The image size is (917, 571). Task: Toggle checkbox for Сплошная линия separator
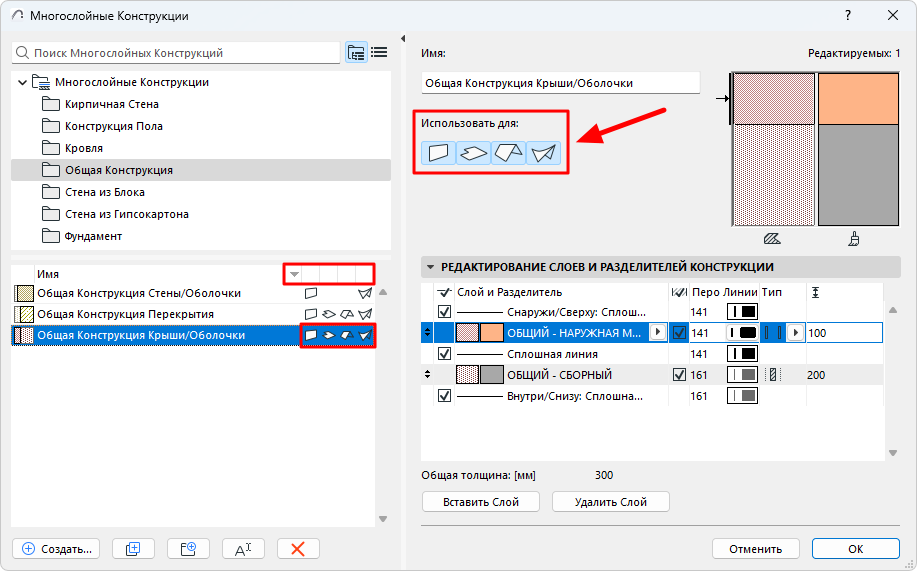(444, 354)
